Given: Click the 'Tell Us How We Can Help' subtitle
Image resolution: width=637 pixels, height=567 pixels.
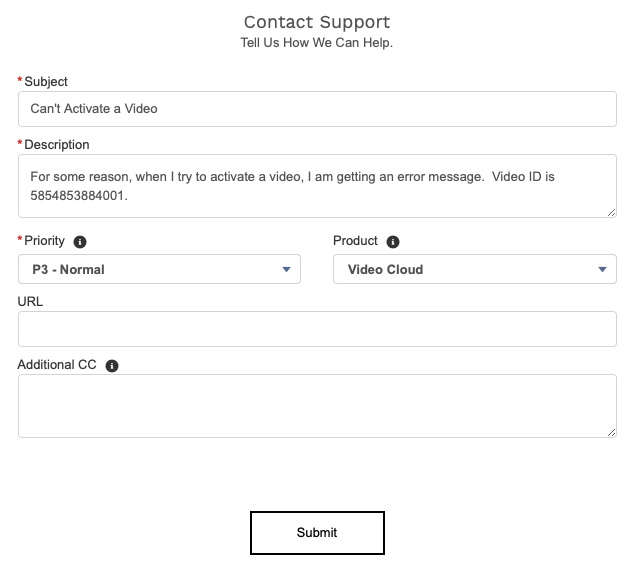Looking at the screenshot, I should [x=317, y=43].
